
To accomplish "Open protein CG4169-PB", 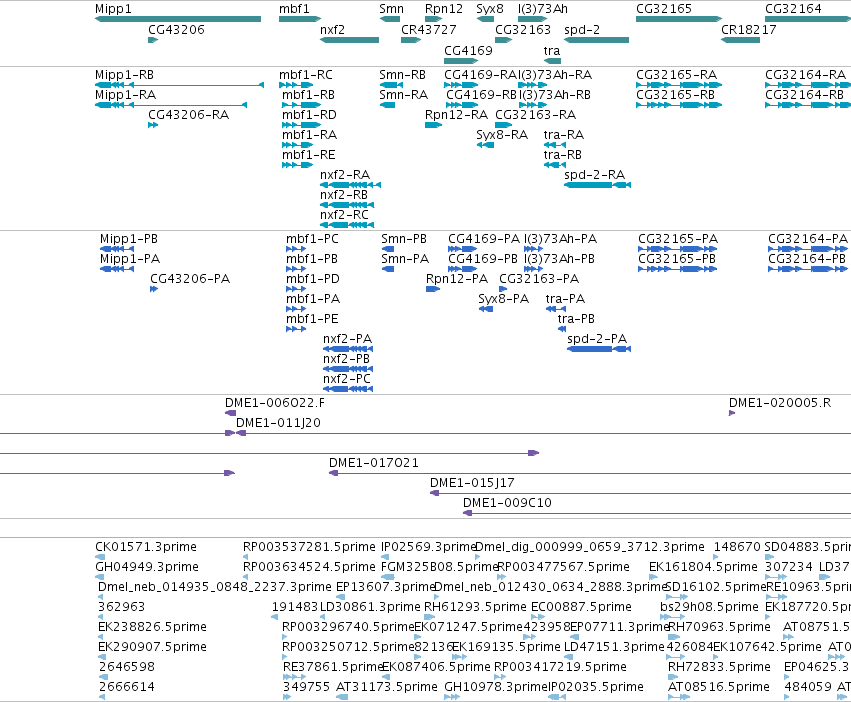I will tap(462, 269).
